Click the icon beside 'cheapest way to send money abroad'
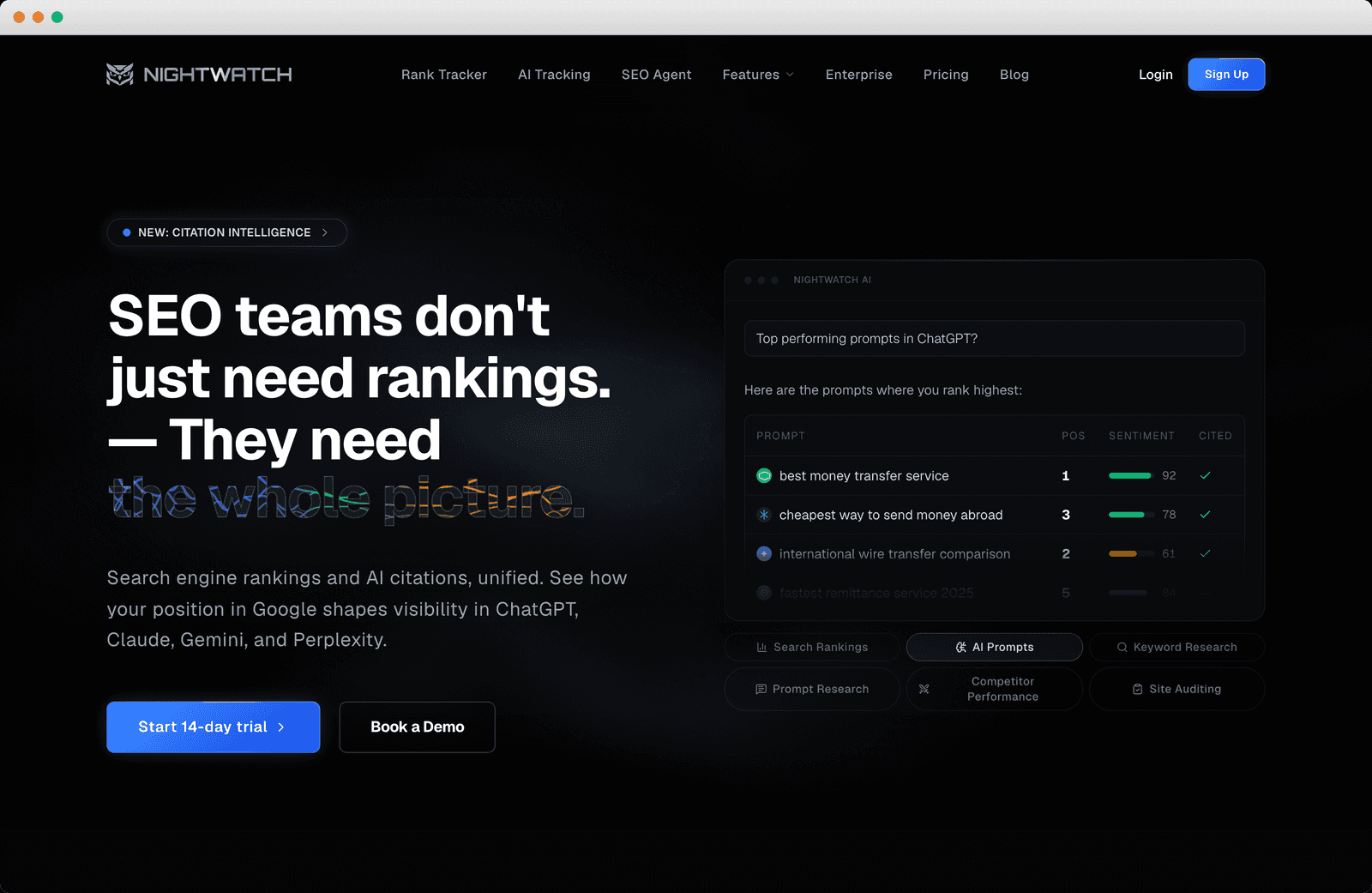This screenshot has width=1372, height=893. tap(764, 515)
